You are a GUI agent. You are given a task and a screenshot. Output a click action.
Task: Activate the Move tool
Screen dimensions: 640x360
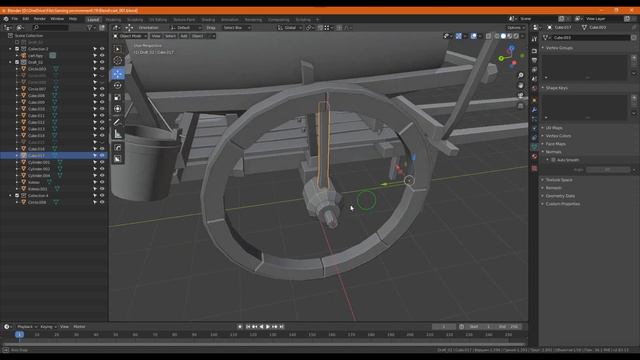(x=118, y=74)
